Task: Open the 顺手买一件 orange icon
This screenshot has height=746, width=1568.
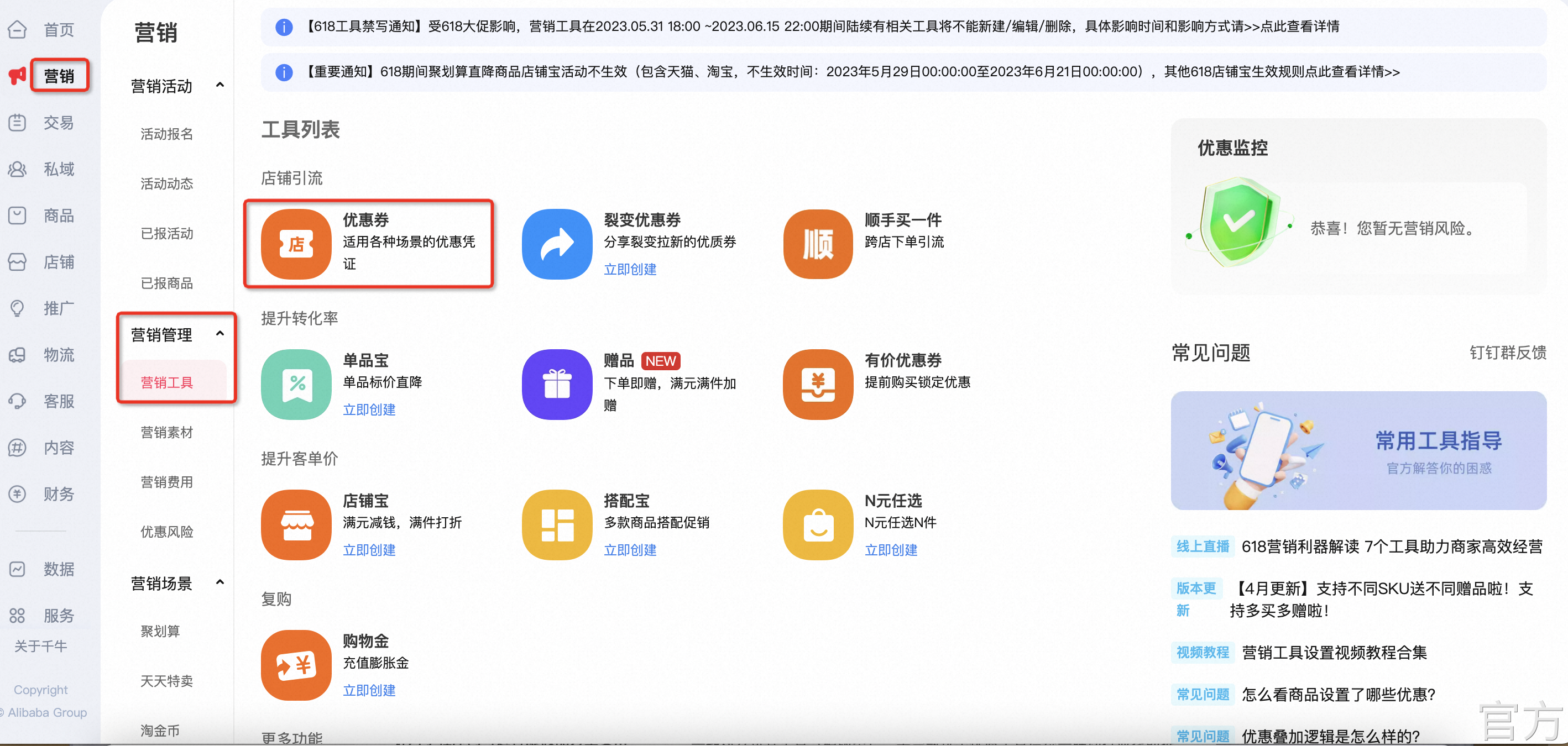Action: (x=818, y=244)
